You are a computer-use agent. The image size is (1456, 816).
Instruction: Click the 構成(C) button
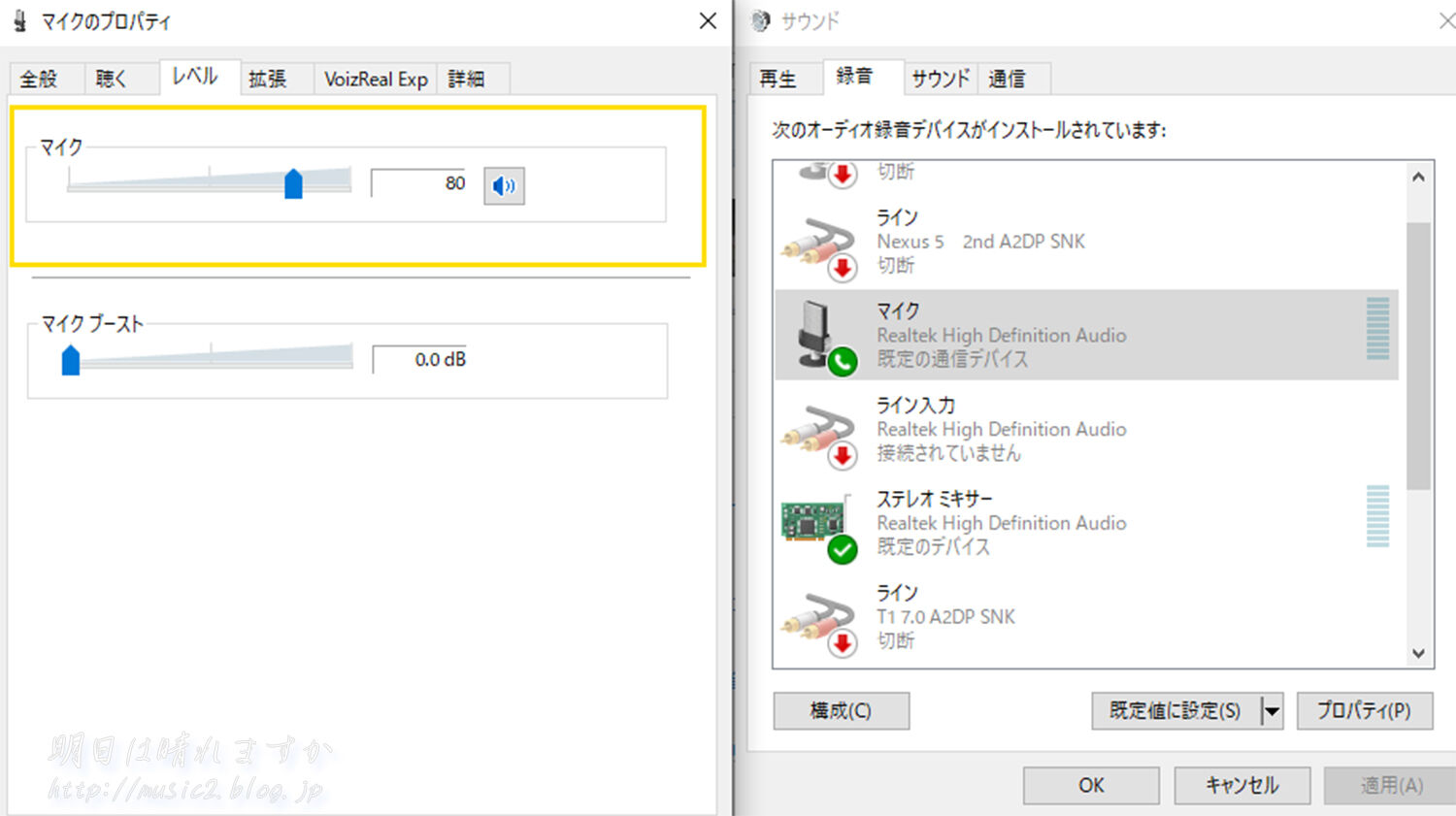[x=842, y=710]
